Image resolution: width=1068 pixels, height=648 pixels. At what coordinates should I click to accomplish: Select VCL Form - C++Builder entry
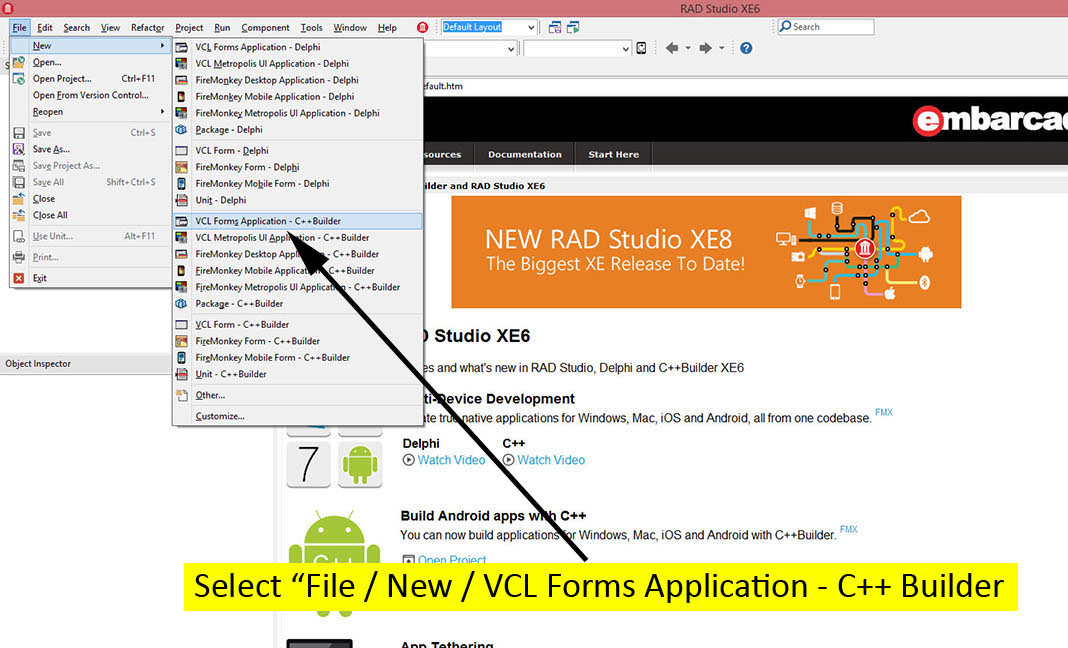click(x=298, y=325)
